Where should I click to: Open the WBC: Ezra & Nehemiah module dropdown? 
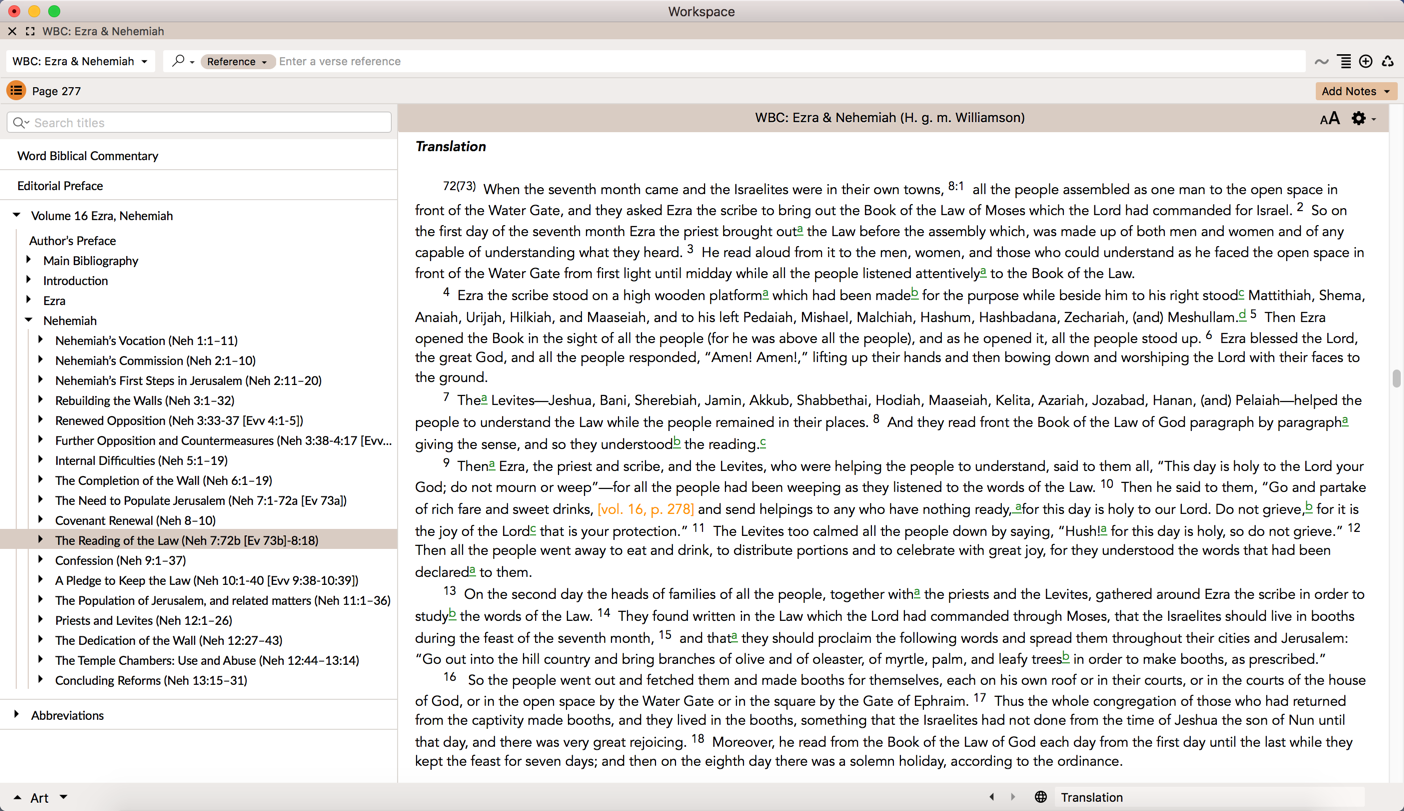[80, 61]
